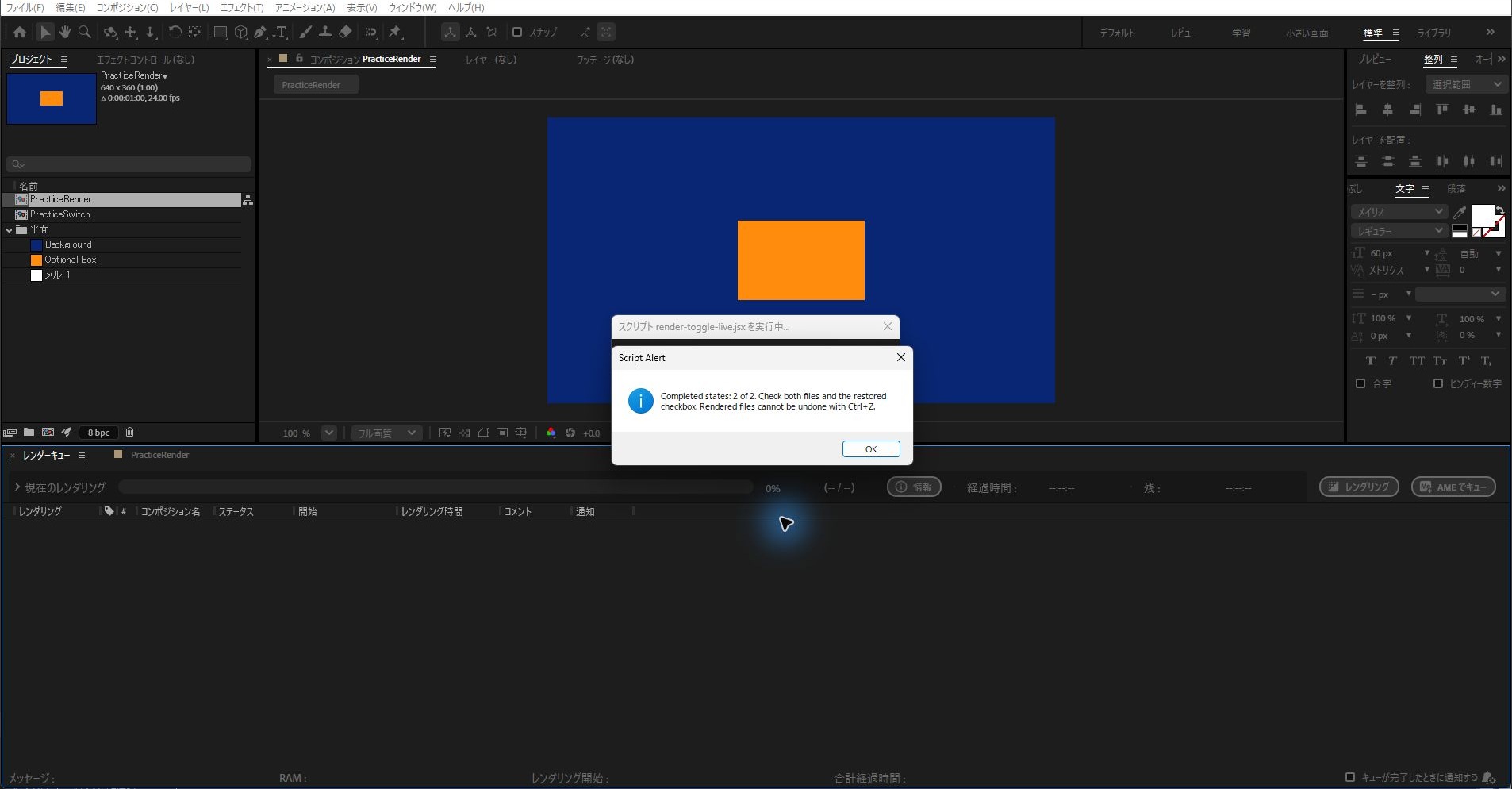Select the Pen tool
1512x789 pixels.
click(x=260, y=33)
